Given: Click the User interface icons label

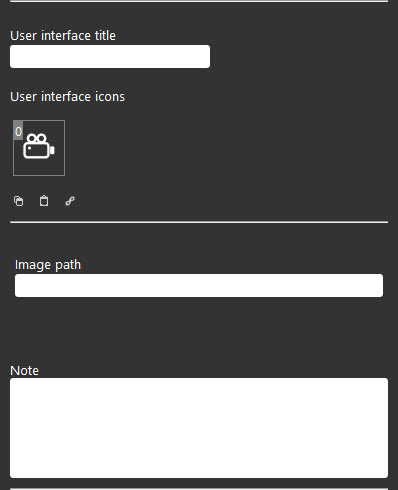Looking at the screenshot, I should [x=68, y=97].
